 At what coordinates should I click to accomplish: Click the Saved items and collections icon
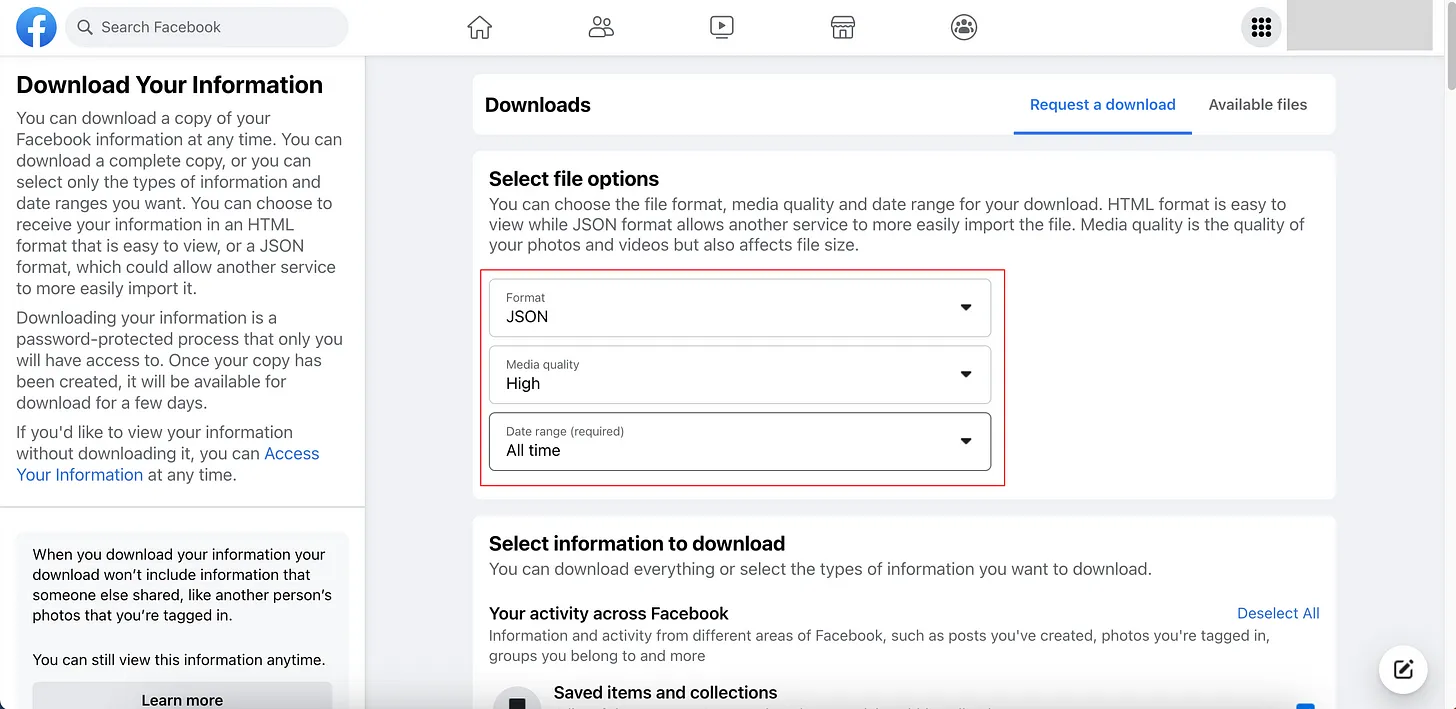(x=517, y=701)
